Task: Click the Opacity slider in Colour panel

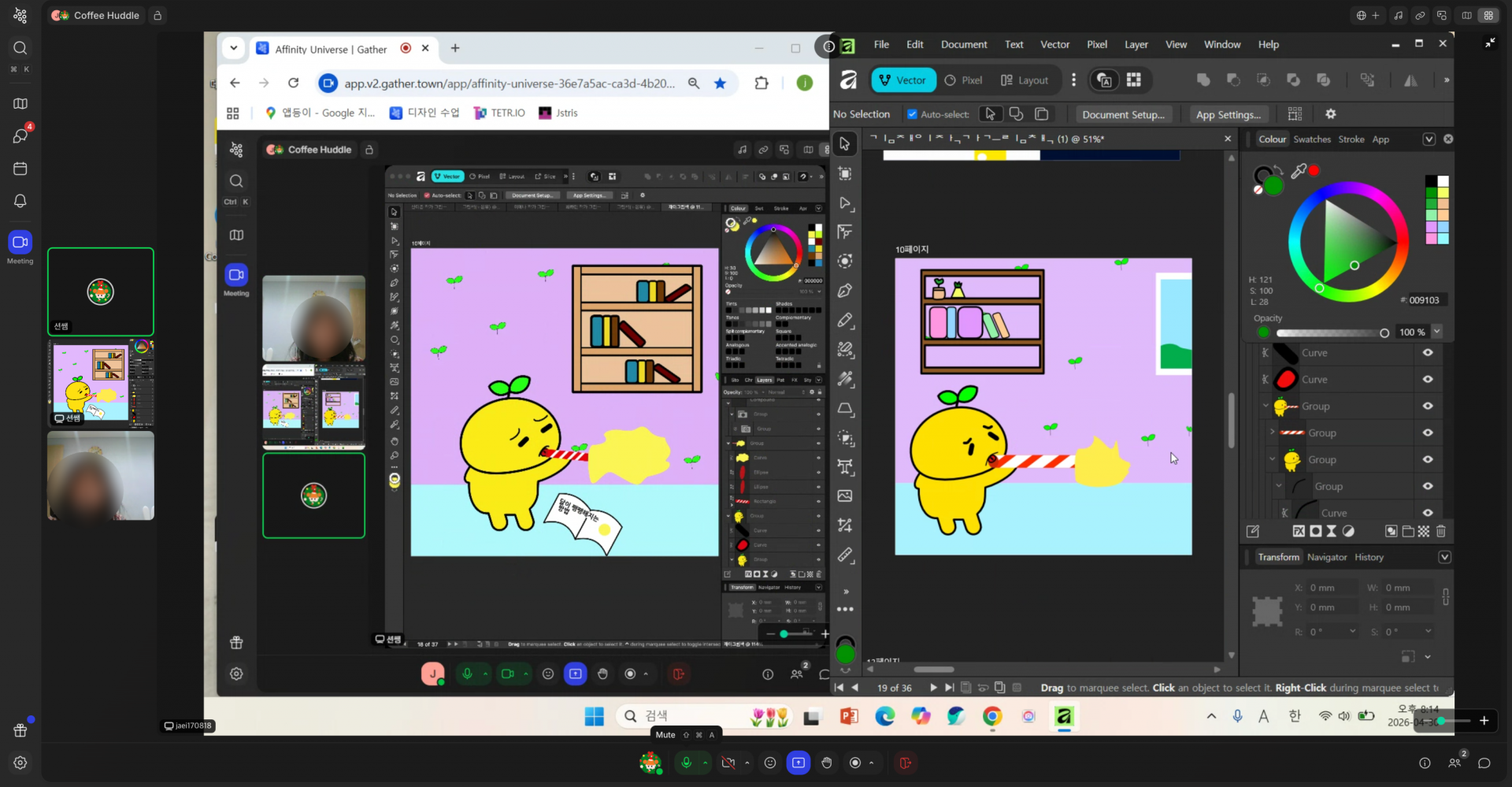Action: click(1331, 332)
